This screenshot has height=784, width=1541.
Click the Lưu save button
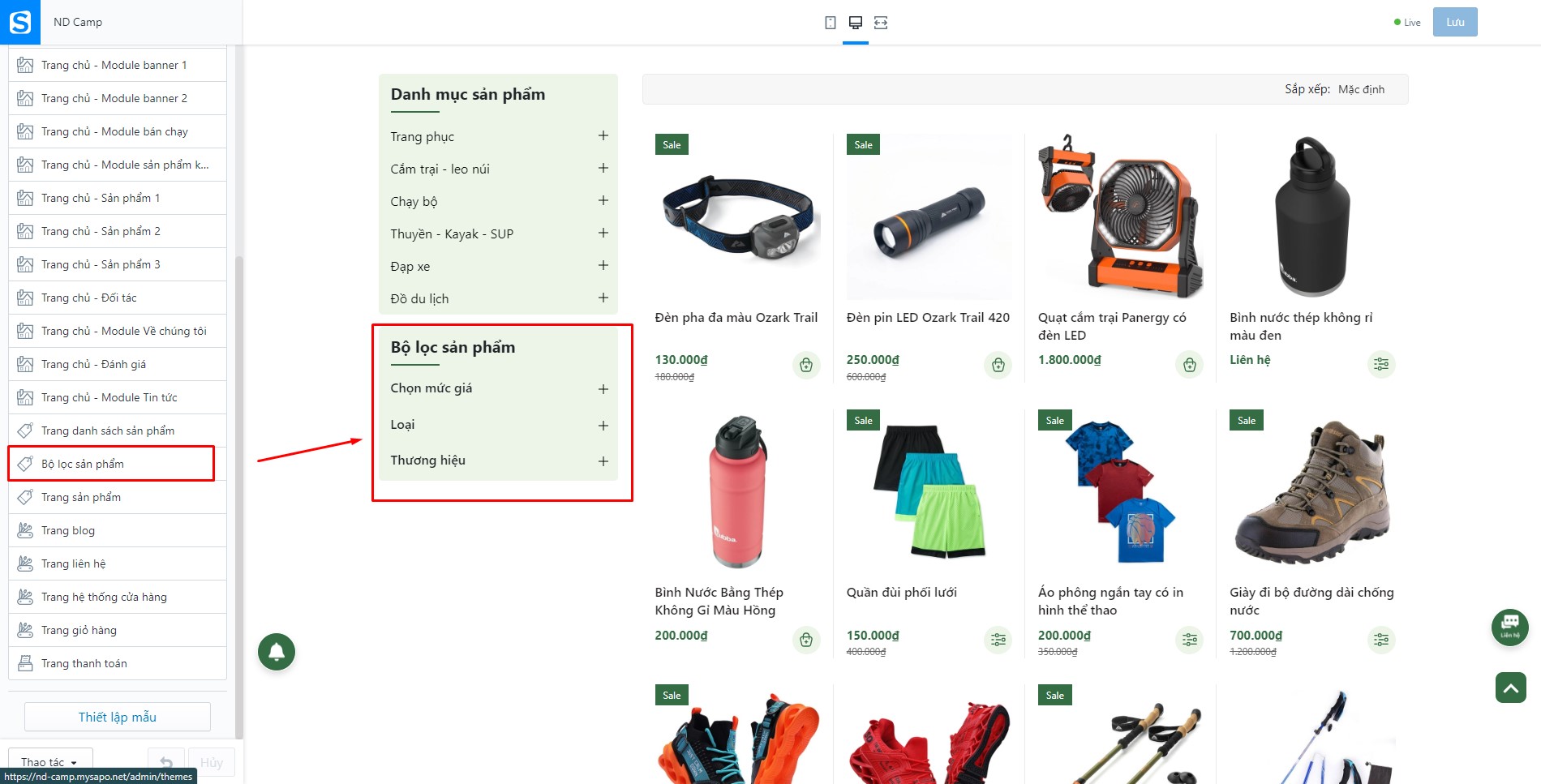click(1455, 22)
